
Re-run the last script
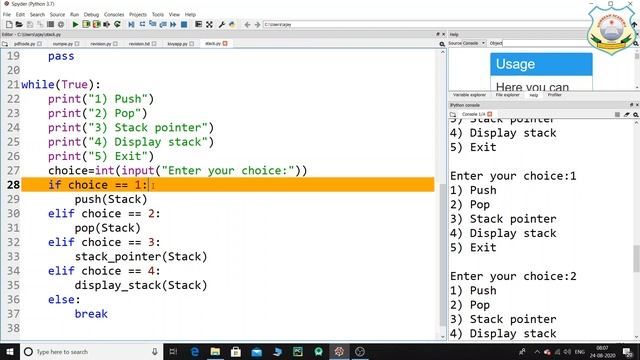coord(117,24)
